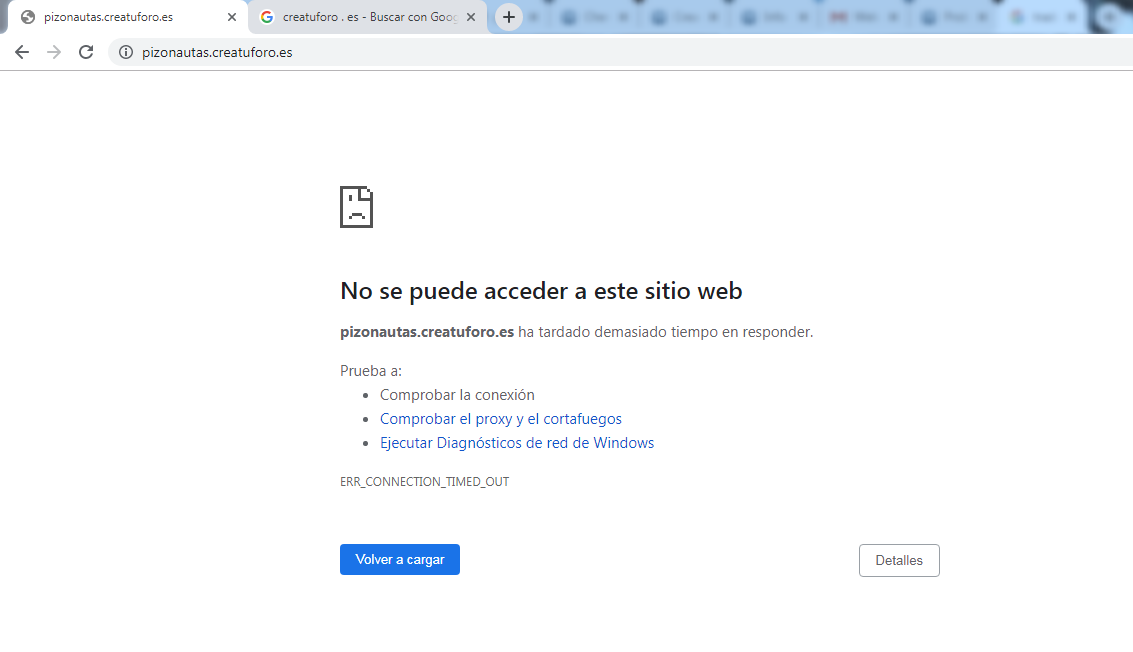
Task: Close the Buscar con Google tab
Action: (471, 17)
